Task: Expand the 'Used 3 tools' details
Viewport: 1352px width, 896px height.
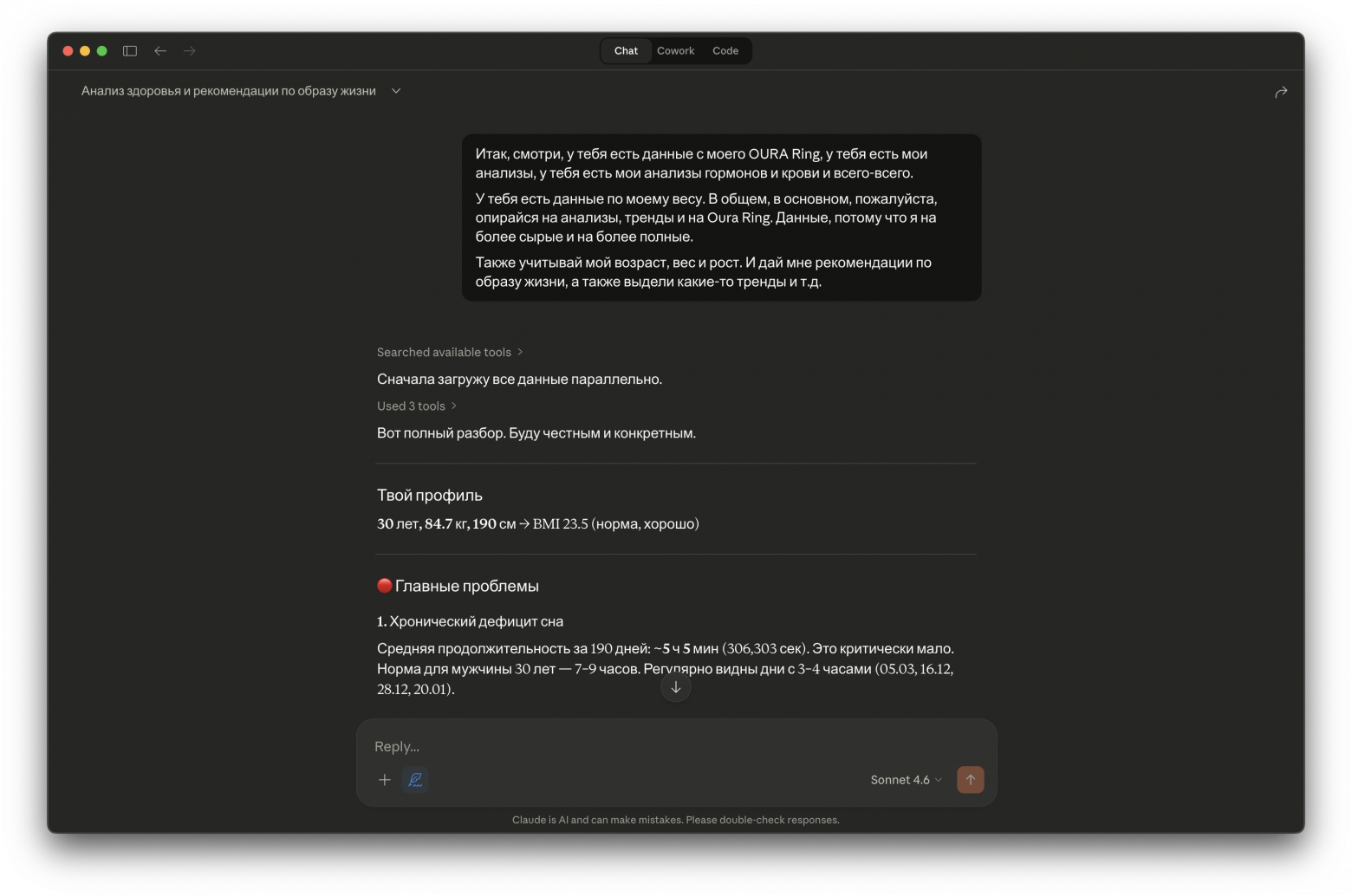Action: [x=417, y=406]
